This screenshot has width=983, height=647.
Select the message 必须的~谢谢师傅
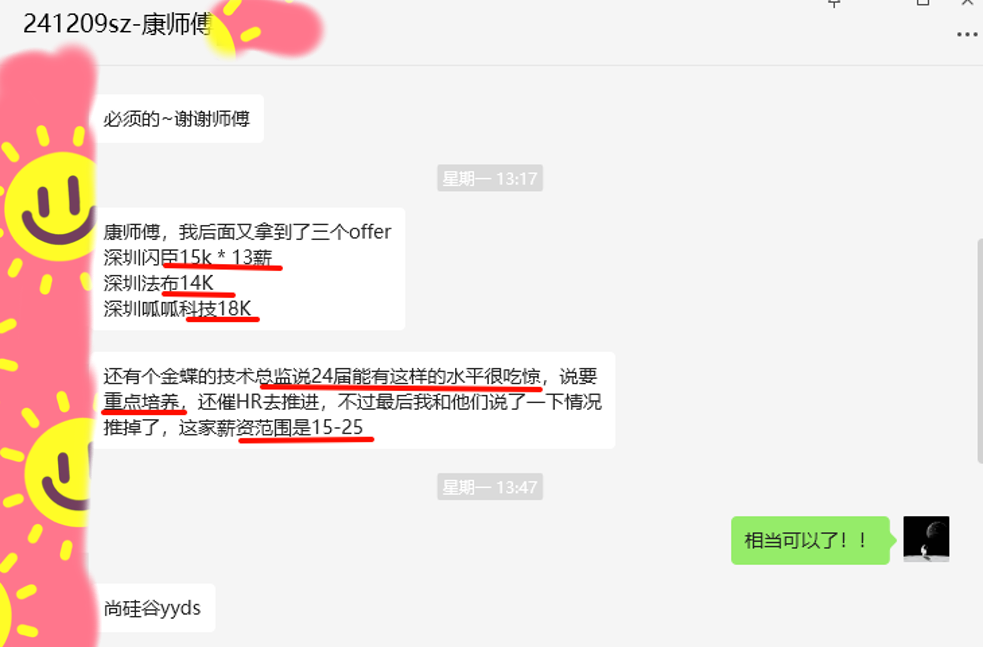(x=177, y=118)
